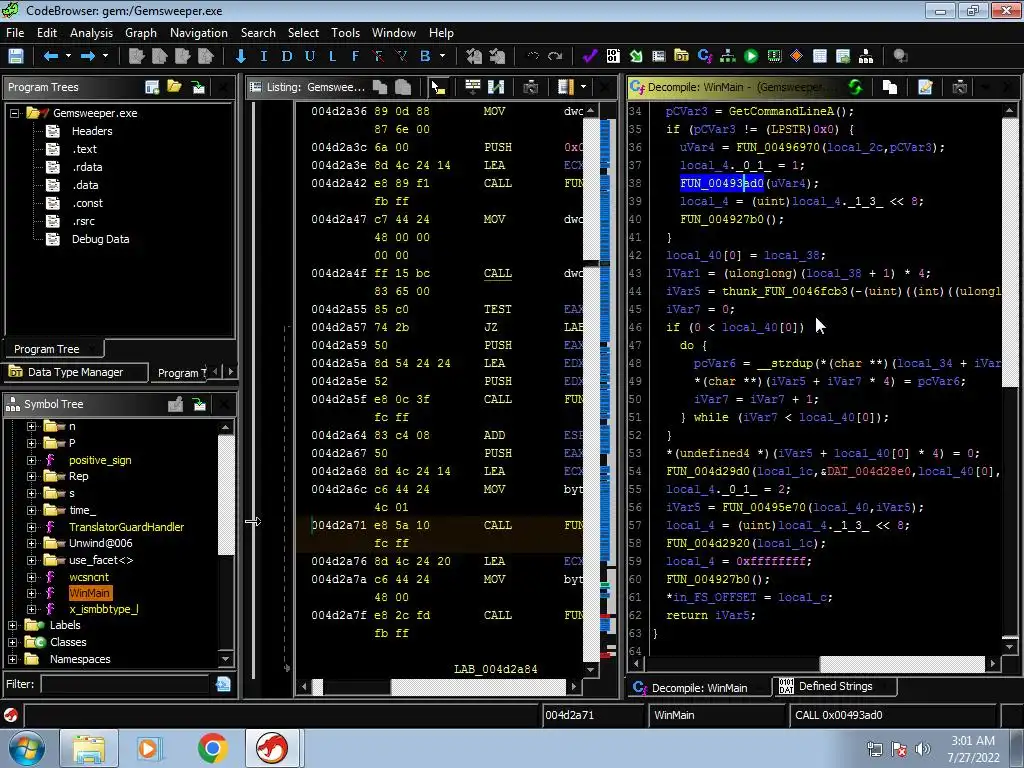Open the bookmark type dropdown beside 'B'
This screenshot has width=1024, height=768.
point(442,56)
